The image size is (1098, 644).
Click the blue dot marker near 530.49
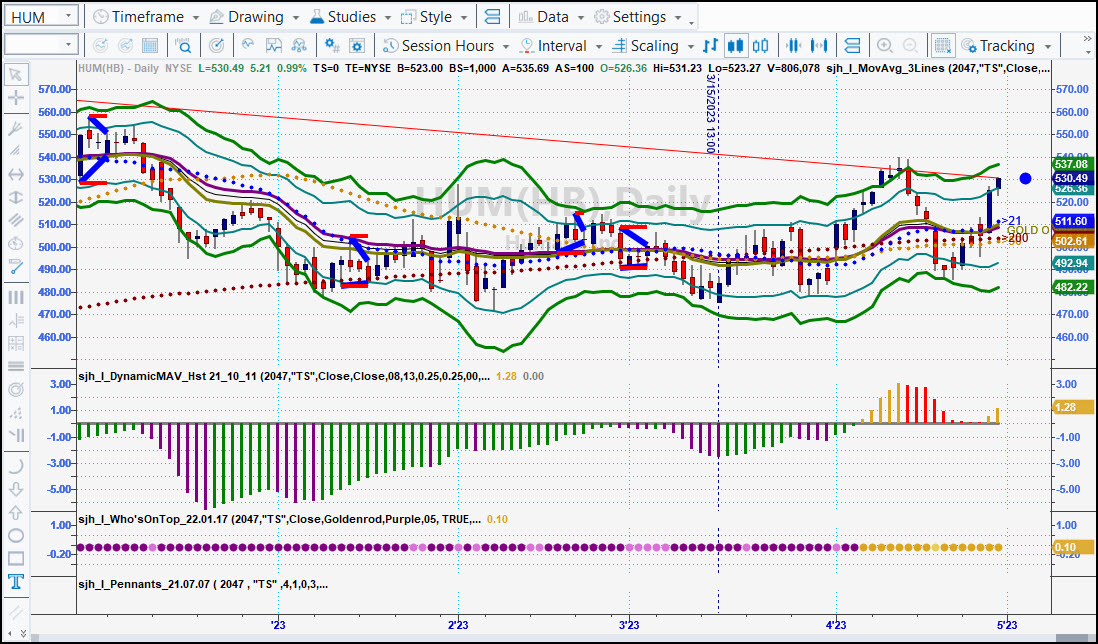(x=1026, y=178)
